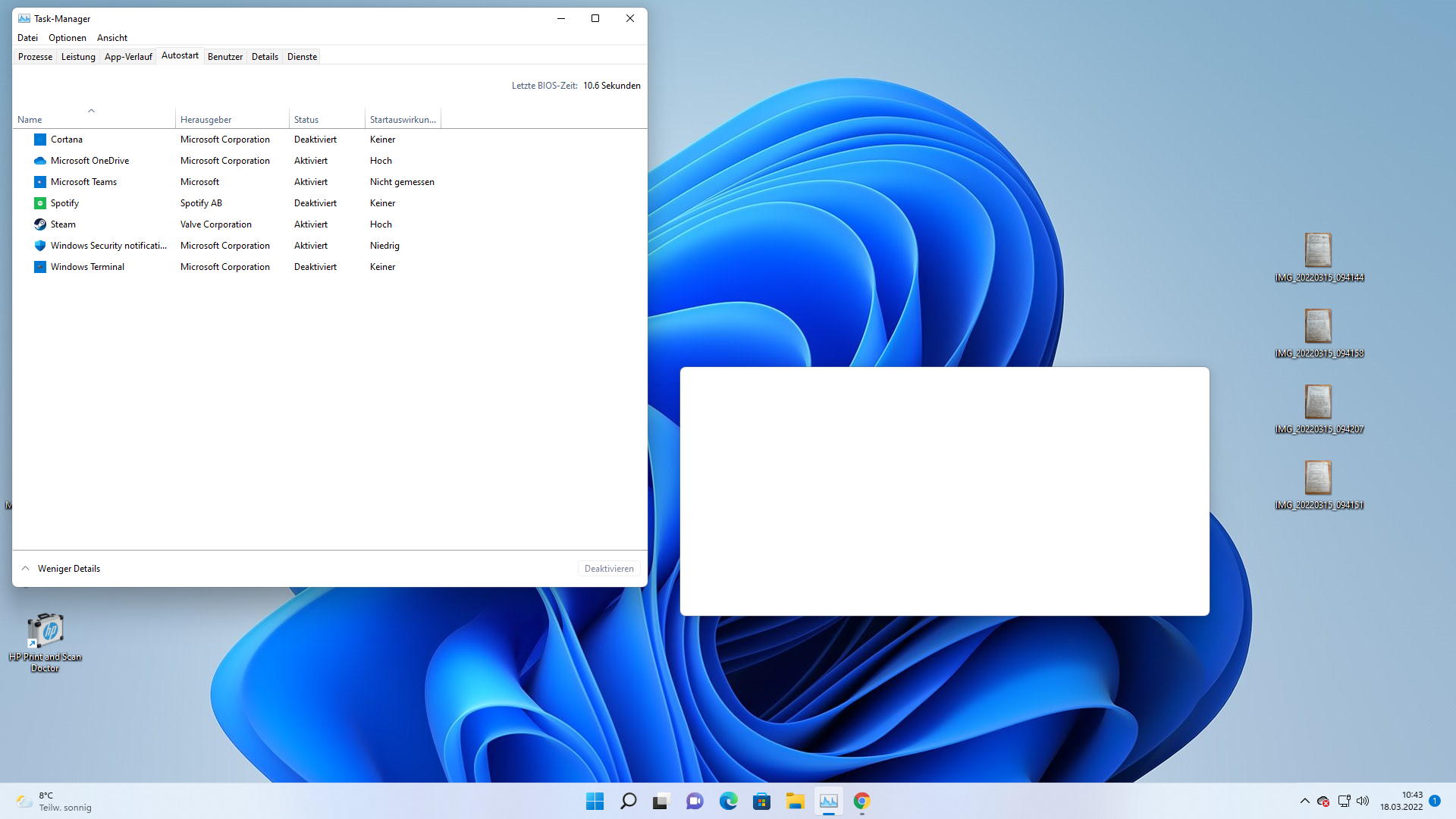Click the Windows Security shield icon
Screen dimensions: 1456x819
(x=40, y=246)
